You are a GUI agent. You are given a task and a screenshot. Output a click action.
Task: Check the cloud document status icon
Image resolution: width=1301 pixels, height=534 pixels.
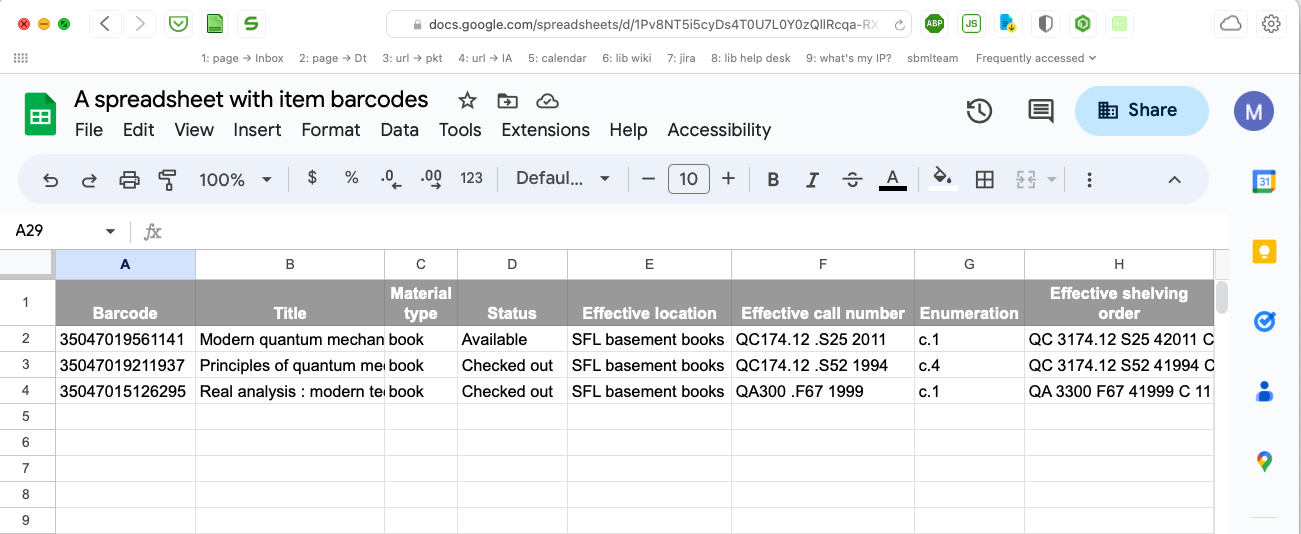pos(547,100)
